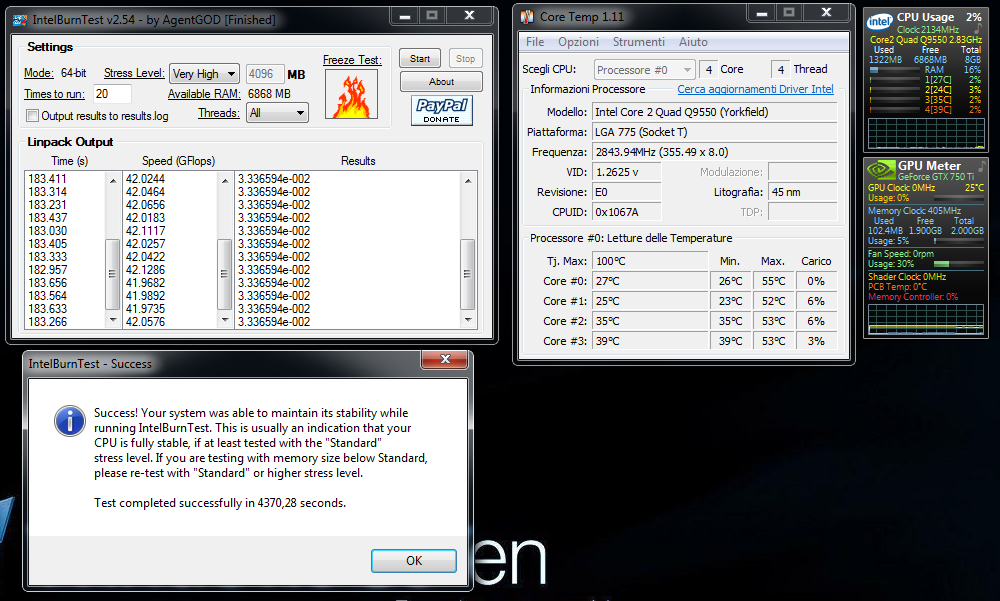Click Time column scrollbar down arrow
This screenshot has height=601, width=1000.
[x=113, y=320]
